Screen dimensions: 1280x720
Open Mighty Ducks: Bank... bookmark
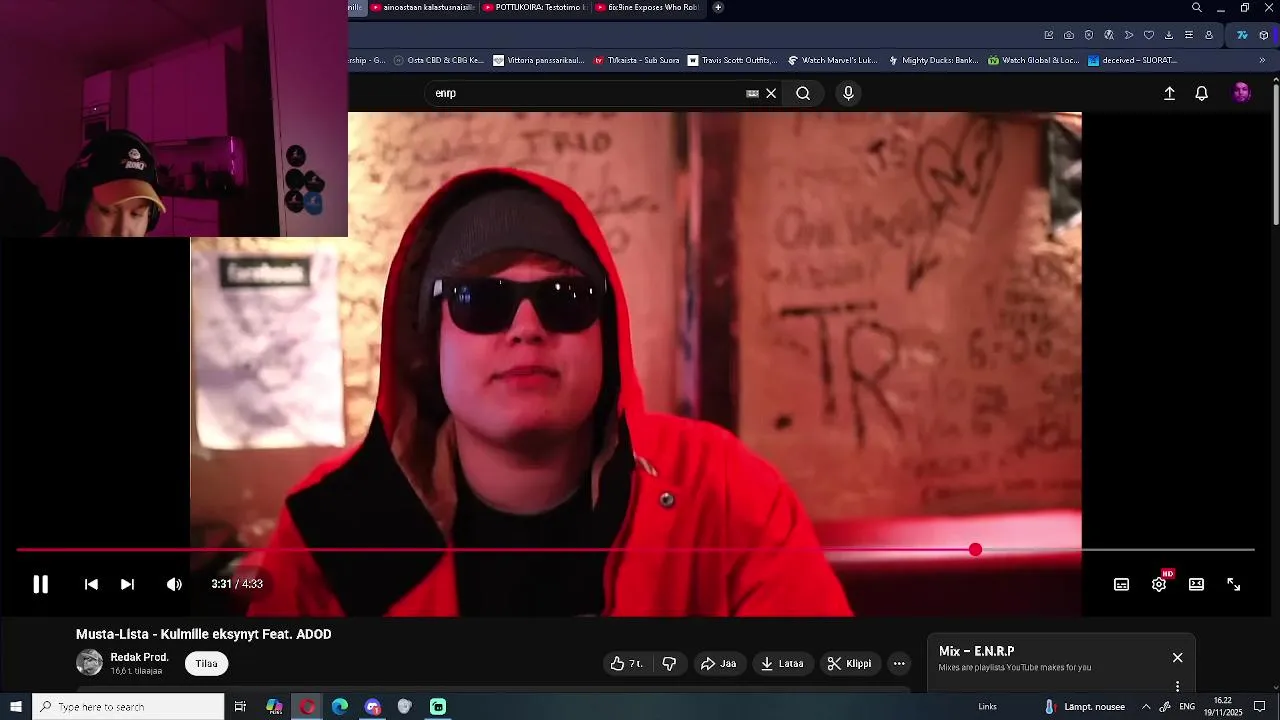(933, 60)
